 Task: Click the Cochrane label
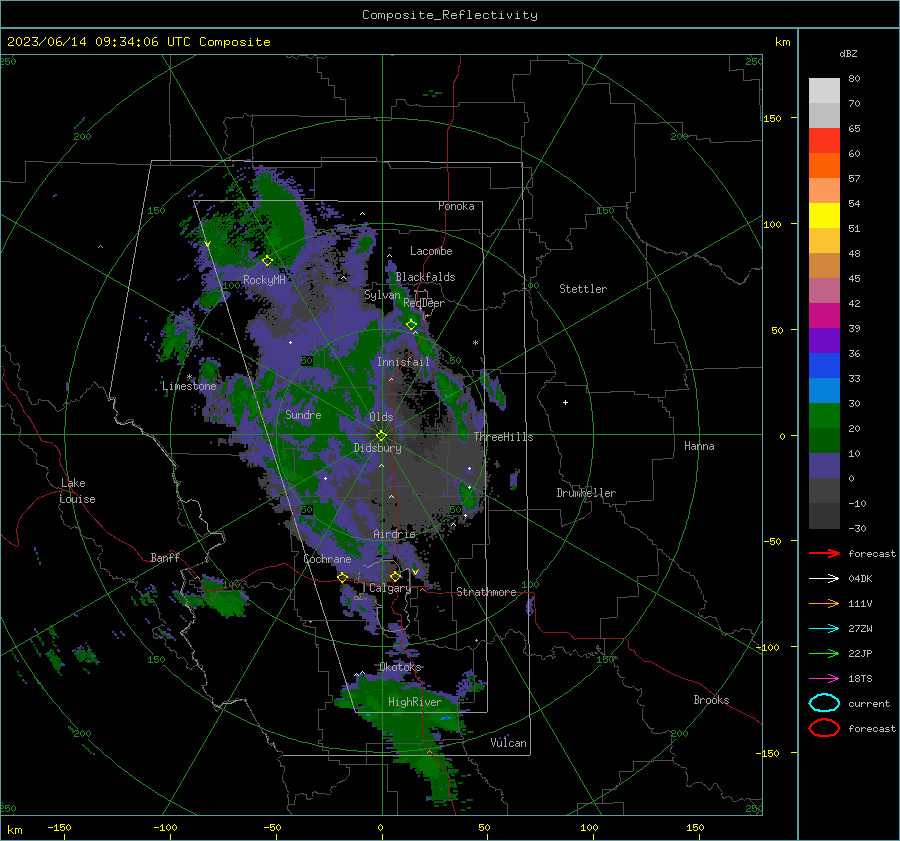(x=327, y=559)
